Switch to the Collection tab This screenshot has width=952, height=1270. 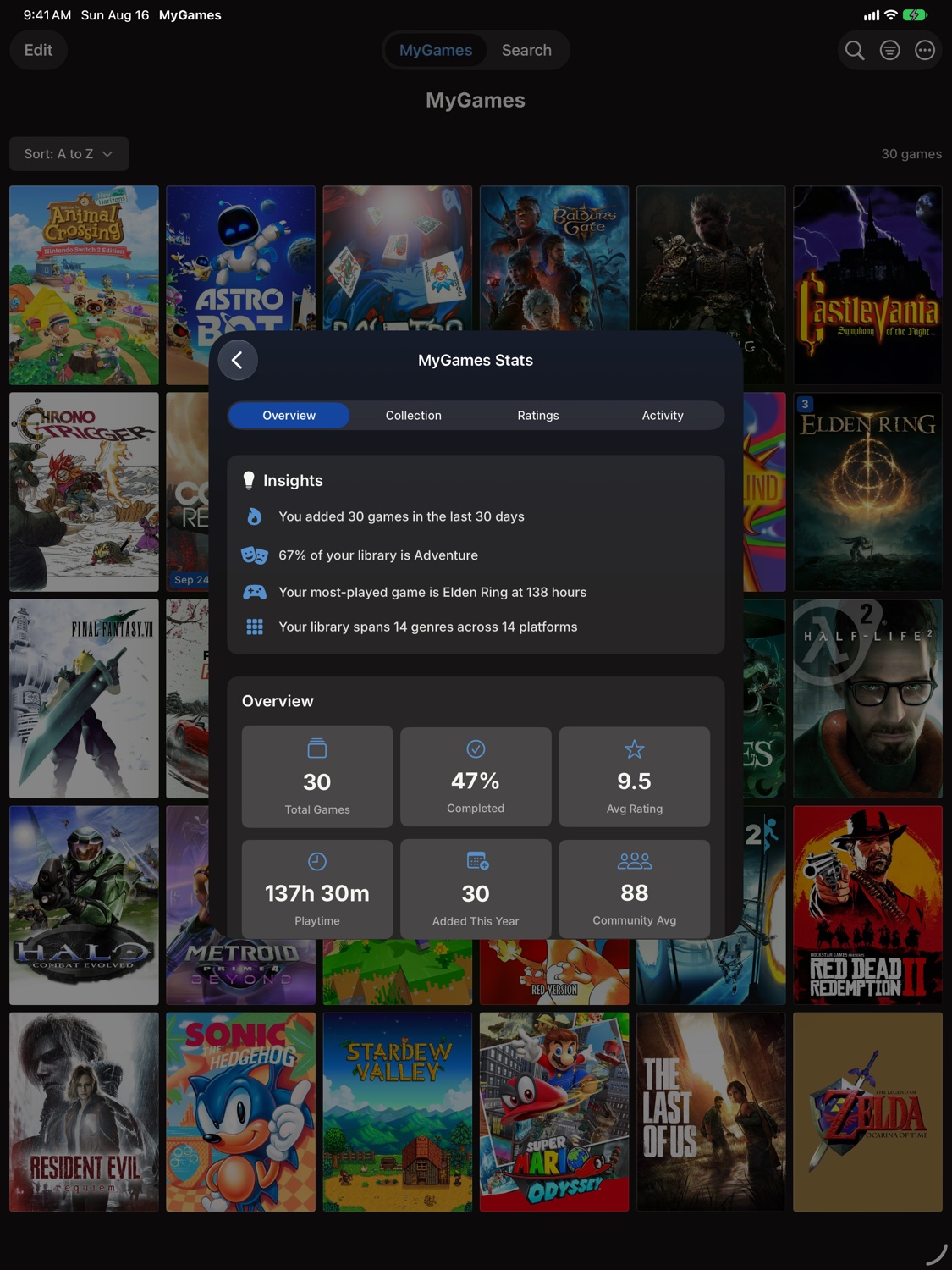[x=414, y=416]
